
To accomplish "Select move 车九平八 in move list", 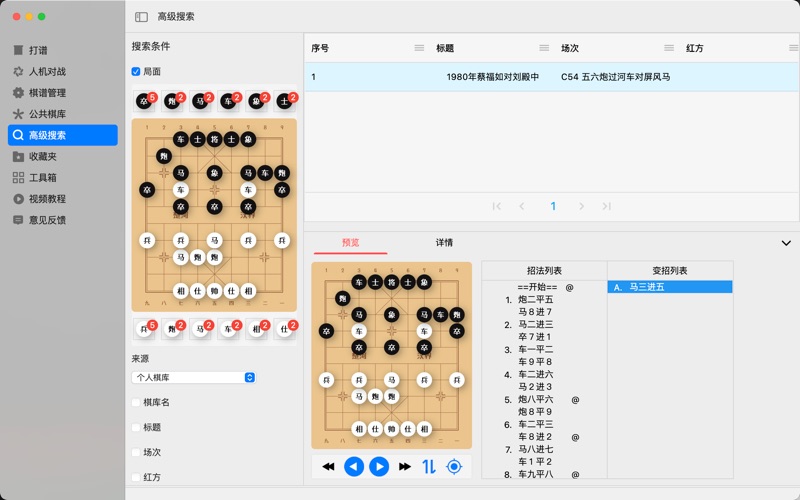I will click(x=535, y=474).
